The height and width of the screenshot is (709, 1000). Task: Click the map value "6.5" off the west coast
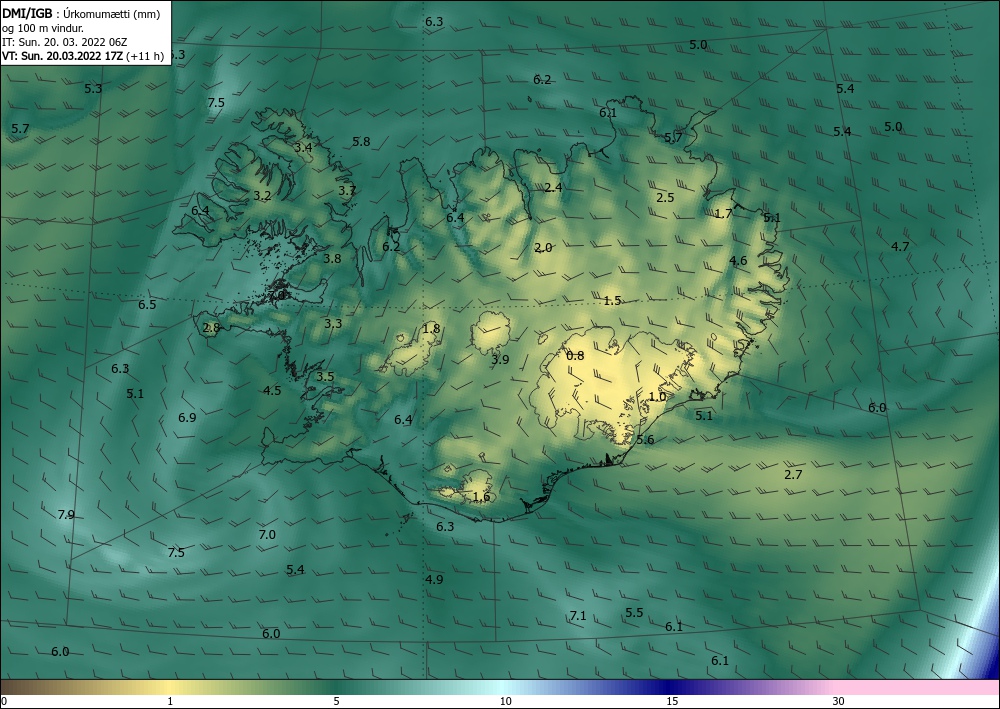pyautogui.click(x=147, y=305)
